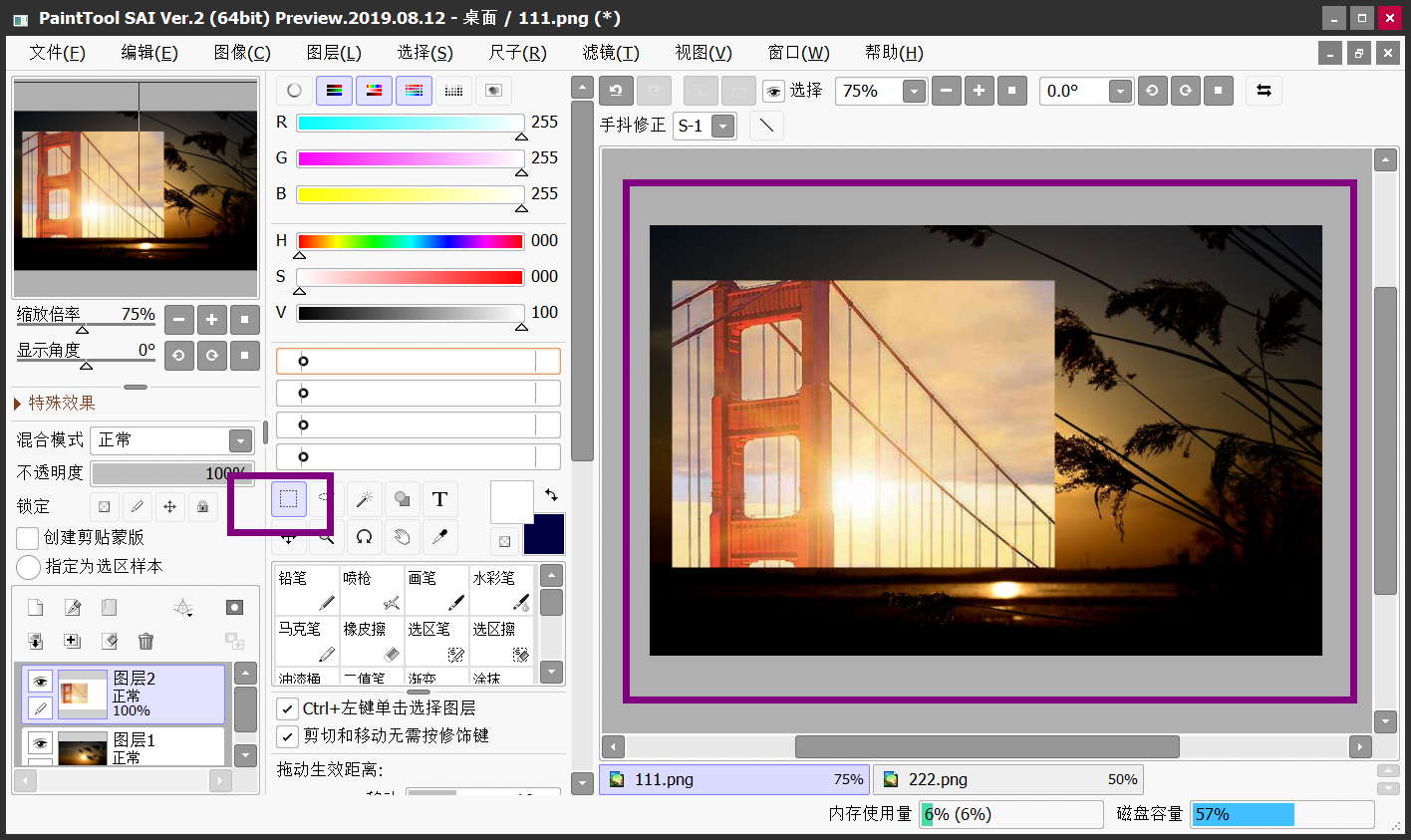The image size is (1411, 840).
Task: Rotate view counterclockwise in toolbar
Action: [1152, 91]
